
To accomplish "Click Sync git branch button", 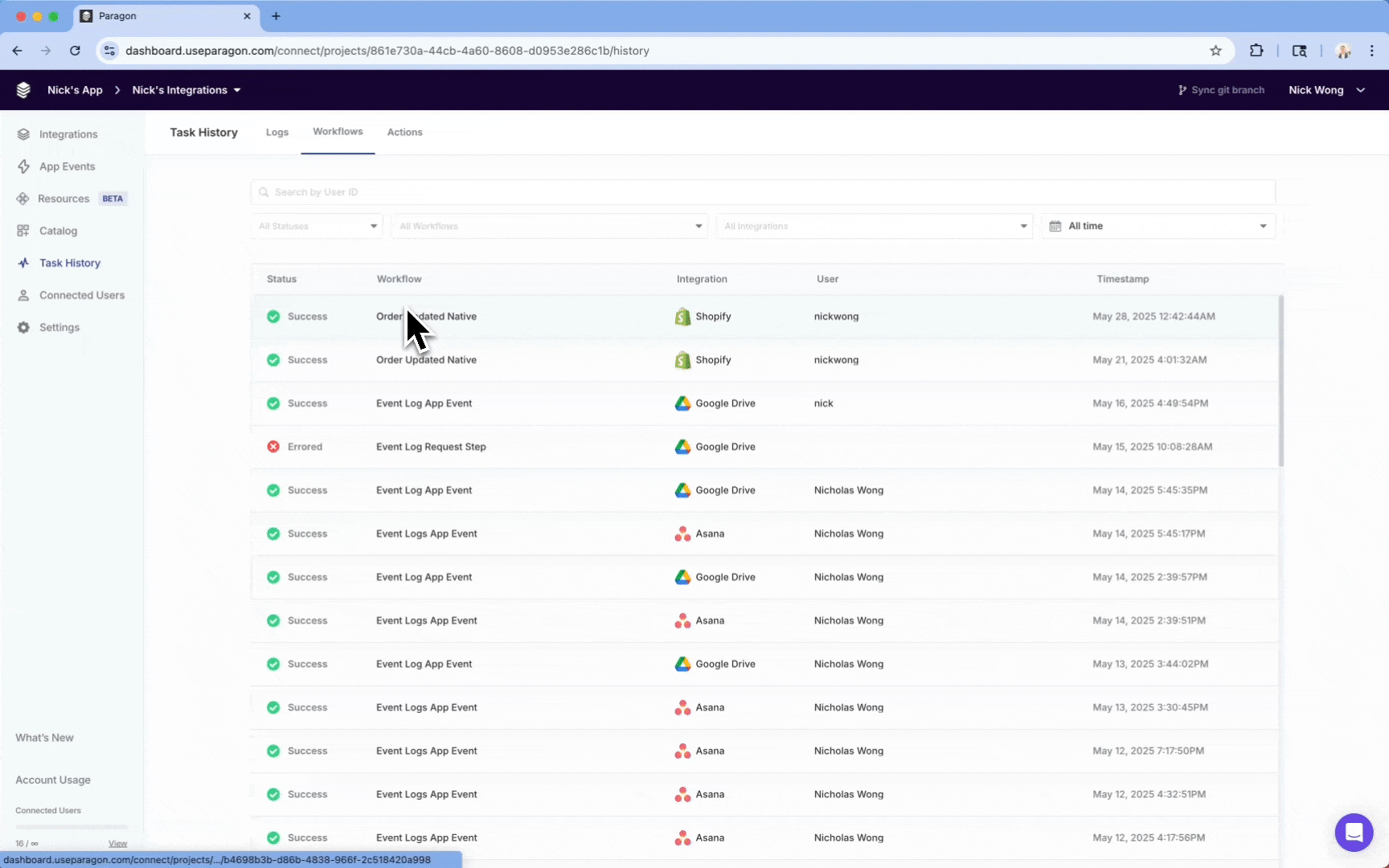I will click(1221, 90).
